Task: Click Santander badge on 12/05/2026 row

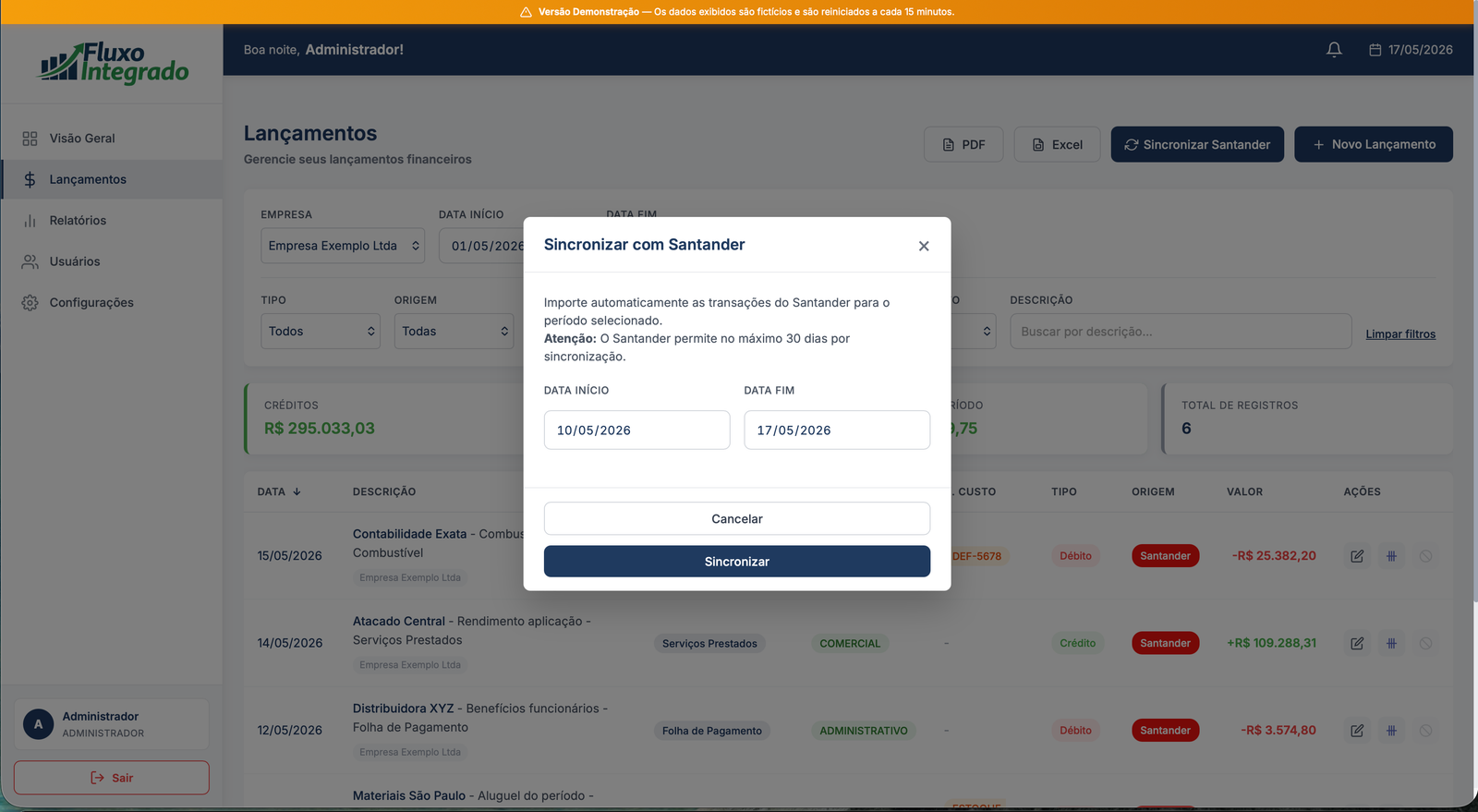Action: (x=1165, y=731)
